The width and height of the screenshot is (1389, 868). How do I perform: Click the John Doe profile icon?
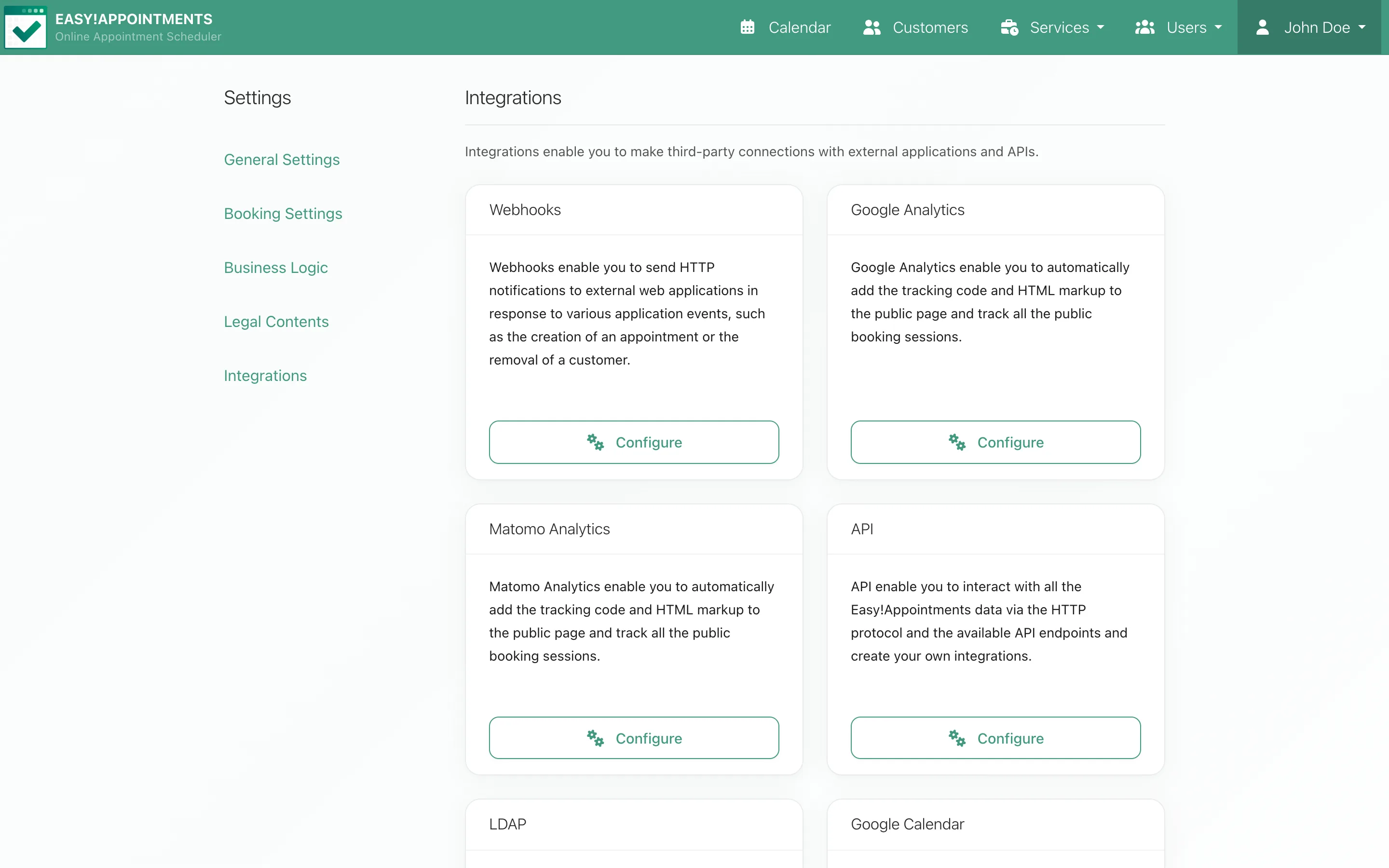pos(1262,27)
